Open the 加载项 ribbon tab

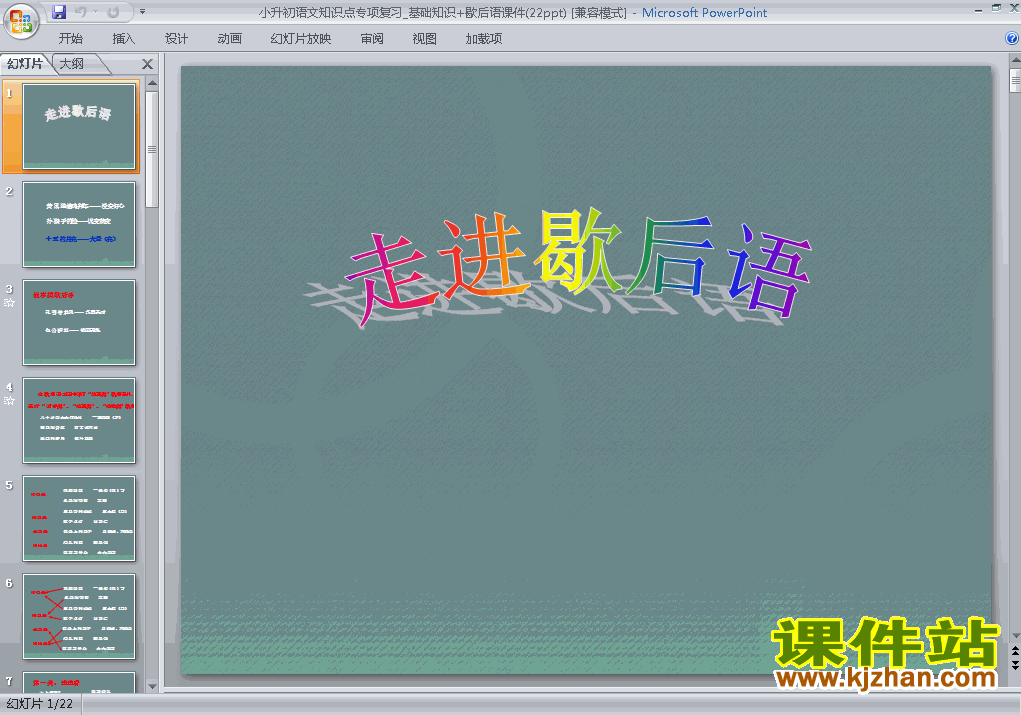[484, 38]
